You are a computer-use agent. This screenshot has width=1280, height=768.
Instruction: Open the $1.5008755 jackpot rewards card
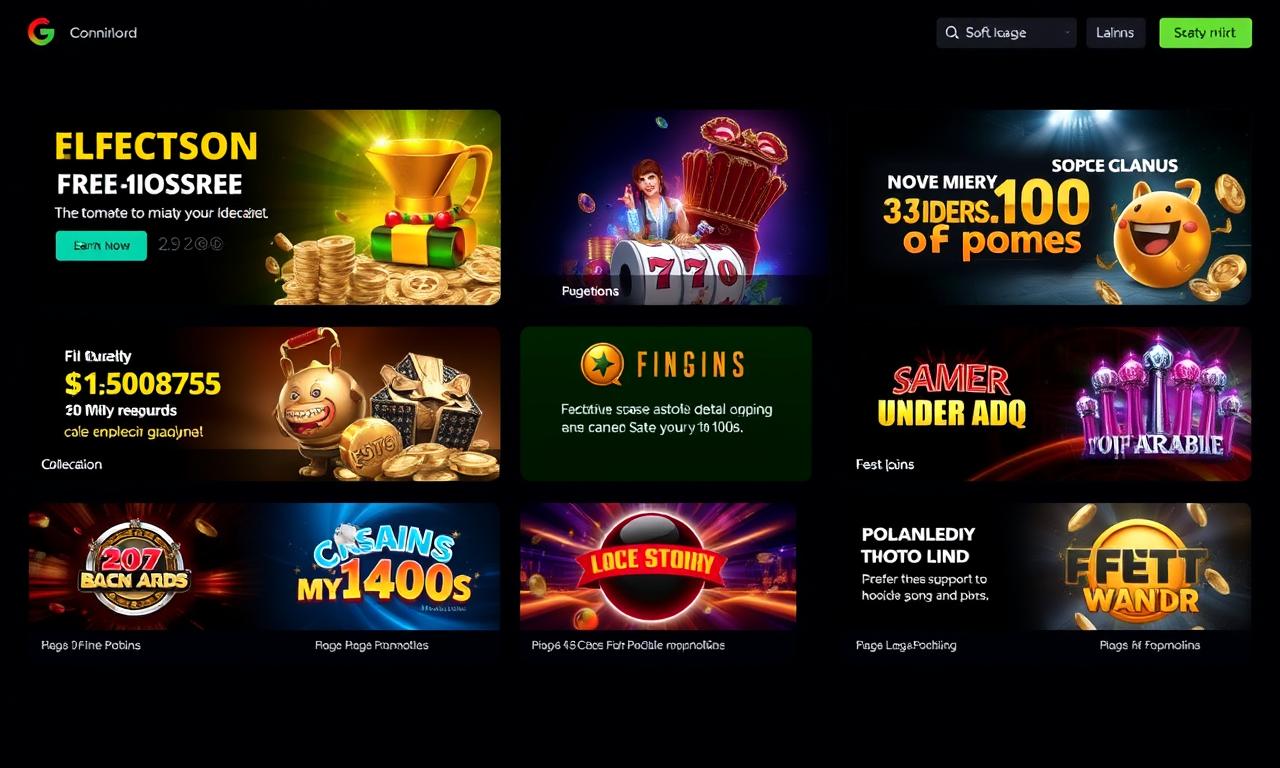click(264, 403)
